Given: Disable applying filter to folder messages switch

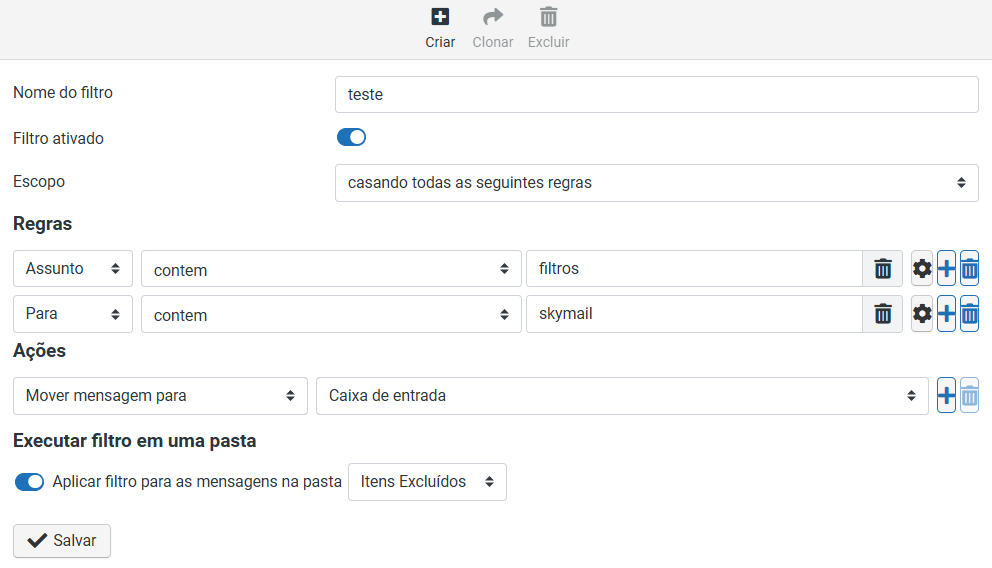Looking at the screenshot, I should point(29,482).
